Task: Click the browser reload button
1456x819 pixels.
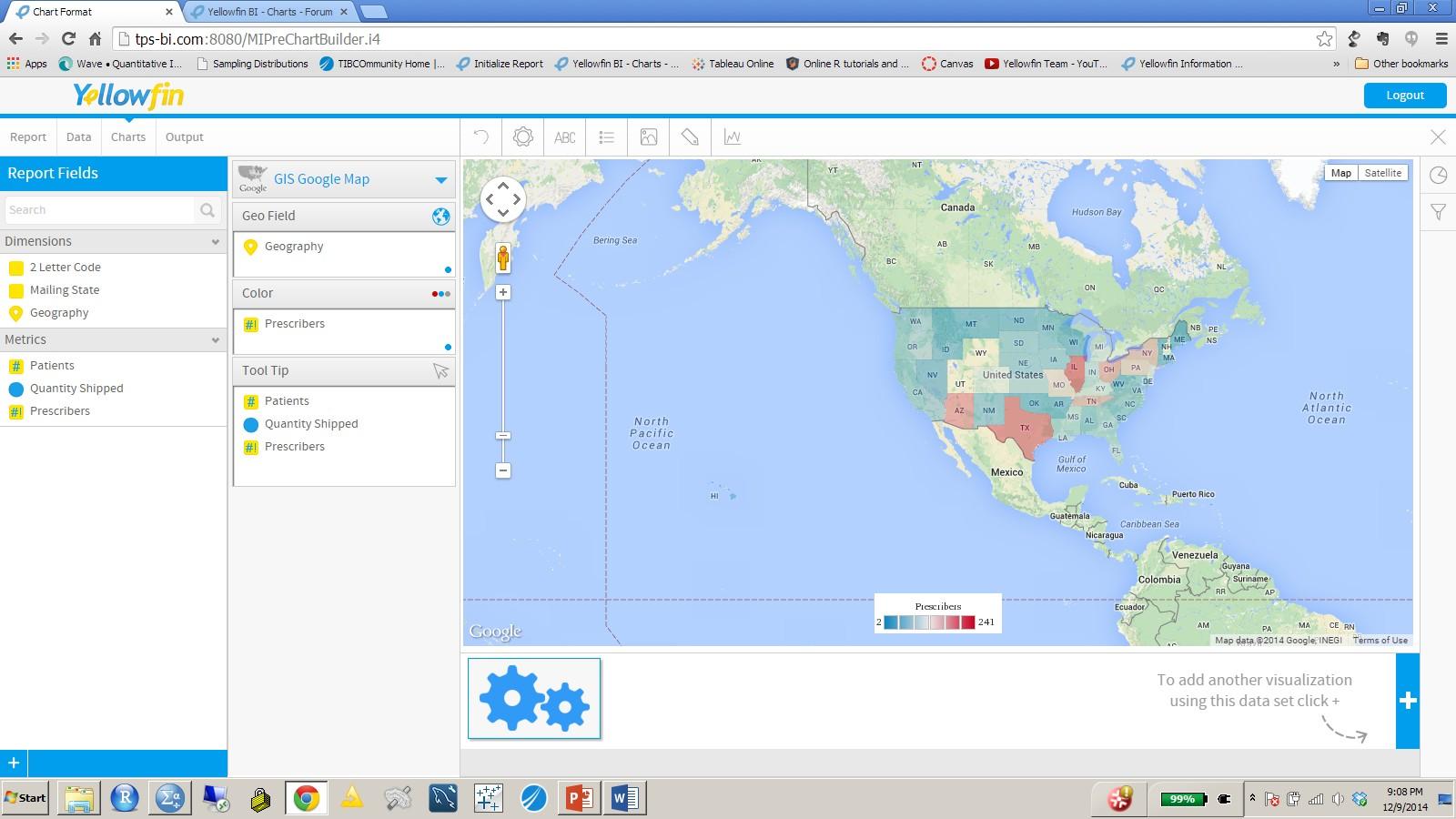Action: [x=68, y=39]
